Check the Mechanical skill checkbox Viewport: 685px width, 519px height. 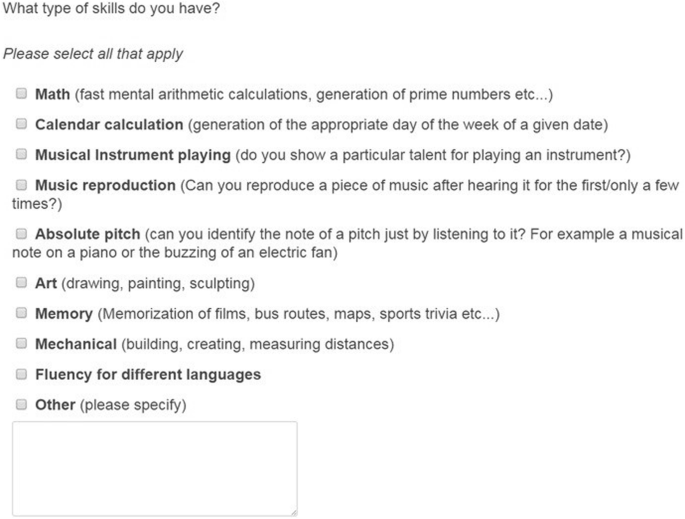point(21,343)
